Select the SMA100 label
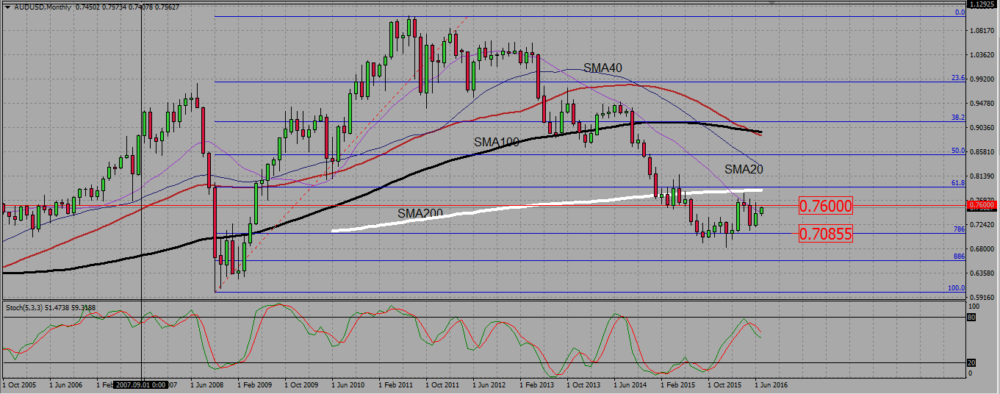 click(x=497, y=142)
